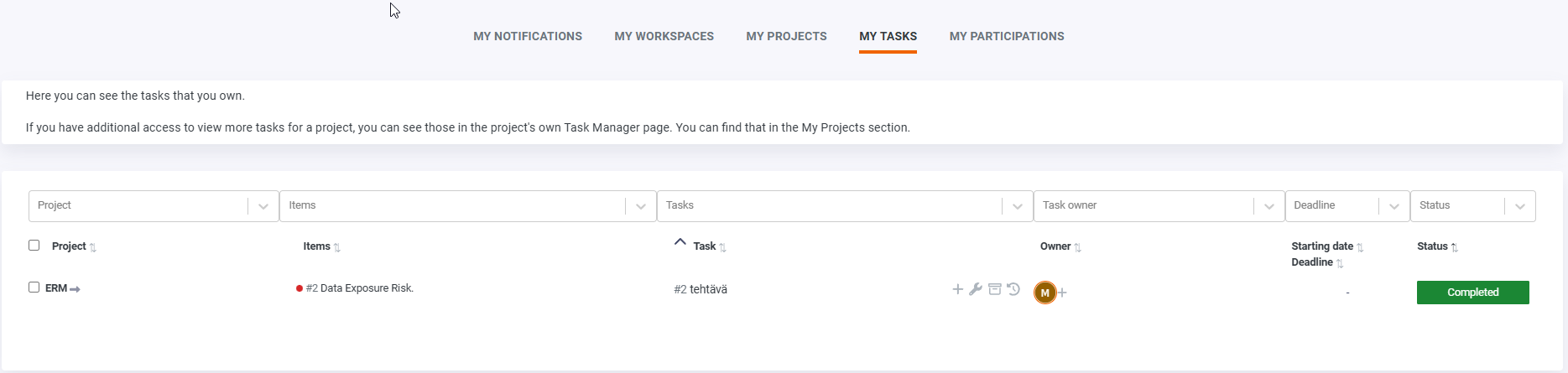Screen dimensions: 1568x373
Task: Click the M owner avatar
Action: point(1044,293)
